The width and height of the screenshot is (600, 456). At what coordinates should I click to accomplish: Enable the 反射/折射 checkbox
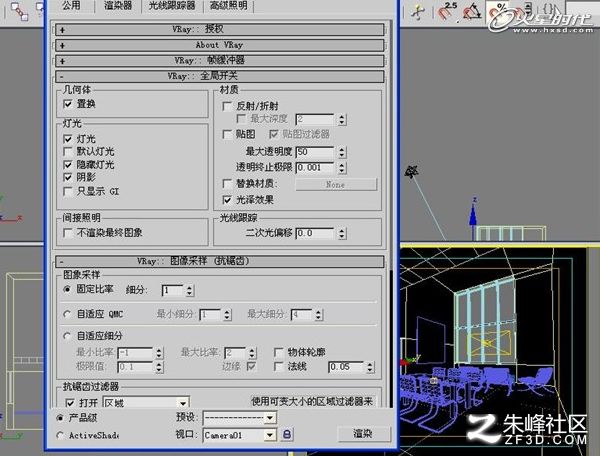pyautogui.click(x=227, y=106)
